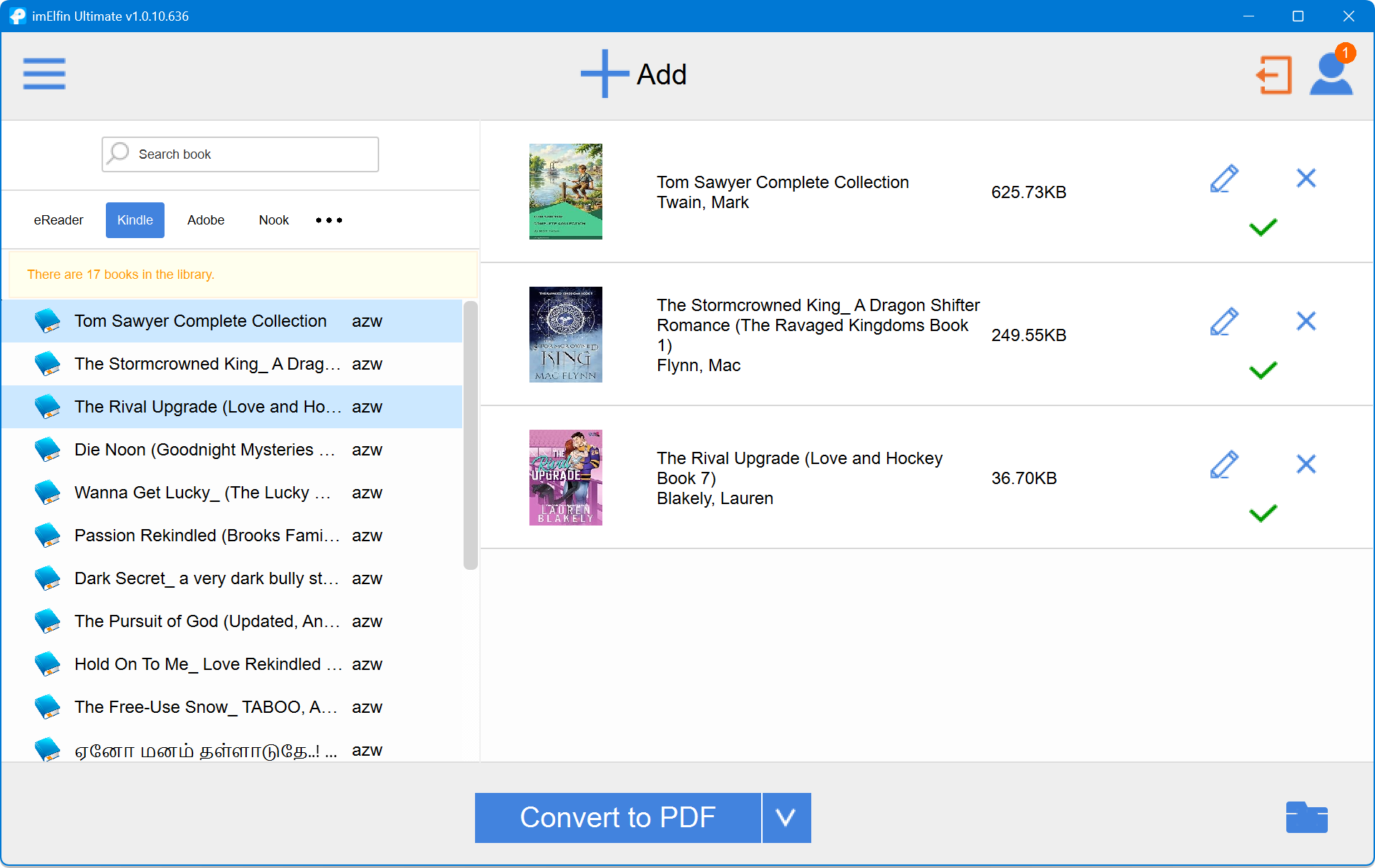The width and height of the screenshot is (1375, 868).
Task: Click the orange logout icon
Action: point(1275,75)
